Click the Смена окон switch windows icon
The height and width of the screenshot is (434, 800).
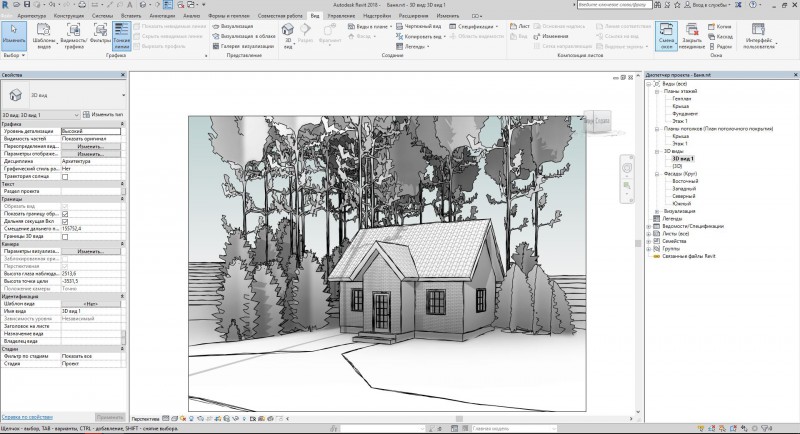(x=666, y=36)
